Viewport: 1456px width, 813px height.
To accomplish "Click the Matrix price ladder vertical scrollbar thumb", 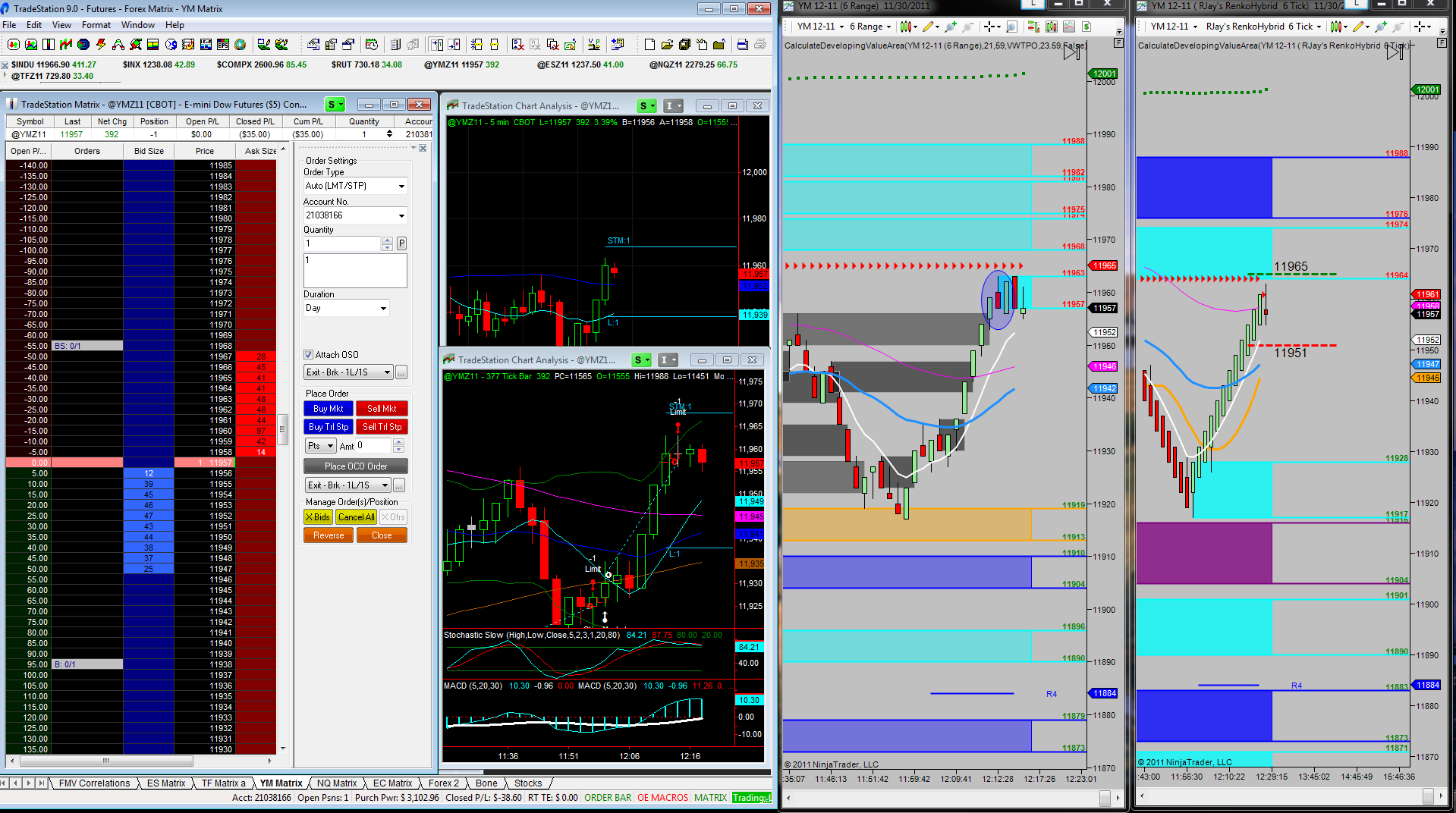I will [283, 429].
